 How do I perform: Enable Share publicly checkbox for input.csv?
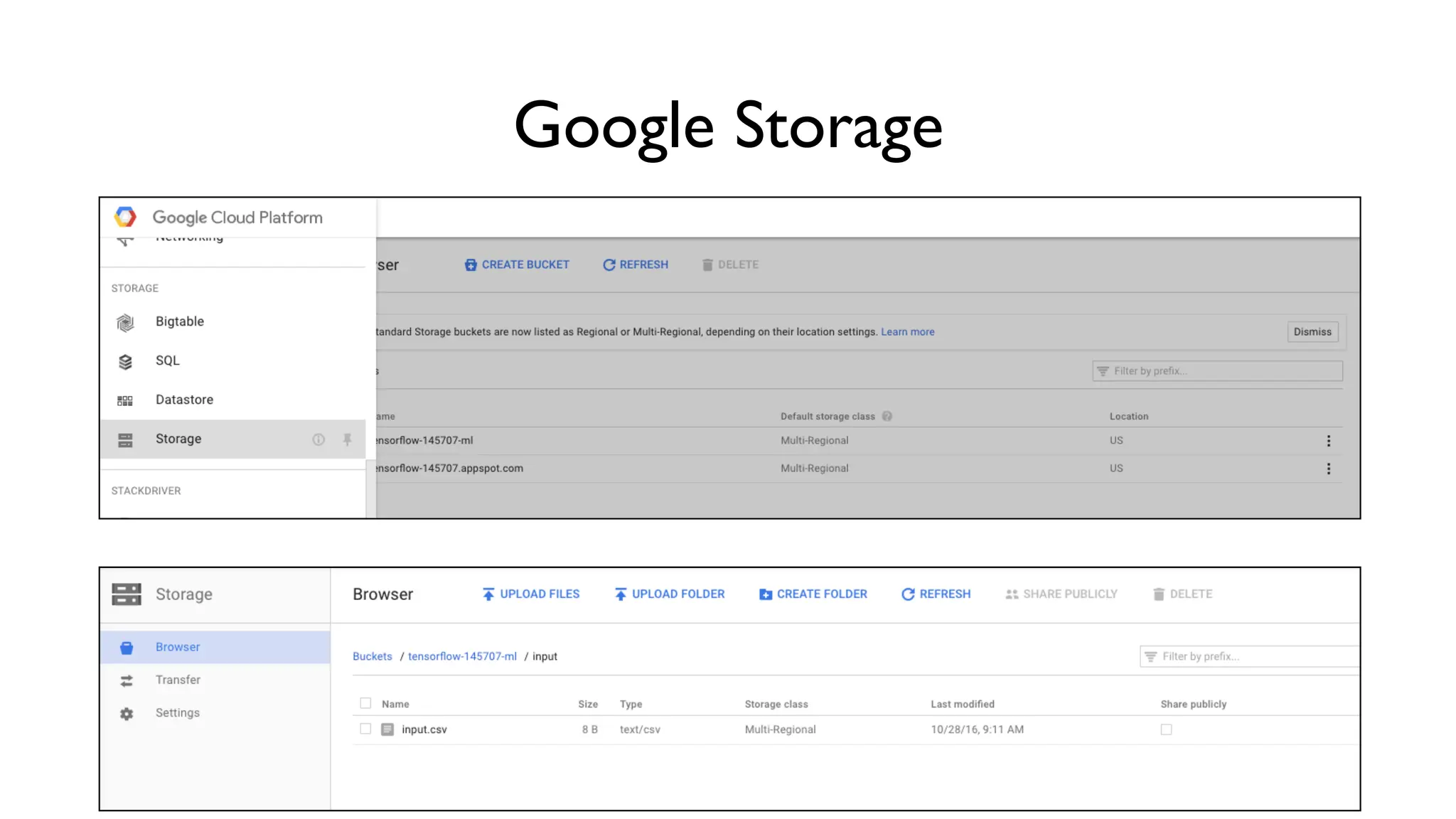(1166, 729)
